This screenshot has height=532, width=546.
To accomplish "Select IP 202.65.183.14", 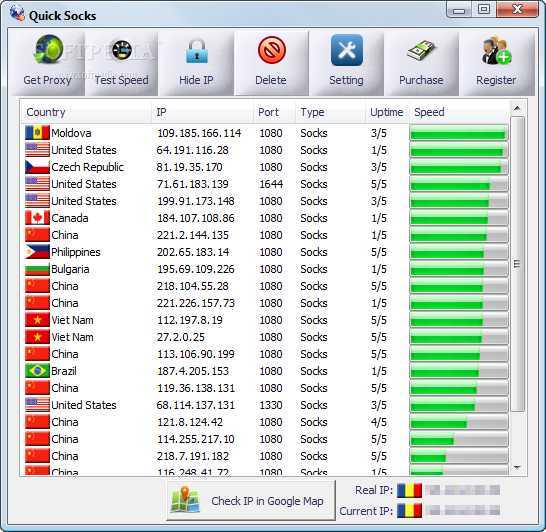I will [x=193, y=252].
